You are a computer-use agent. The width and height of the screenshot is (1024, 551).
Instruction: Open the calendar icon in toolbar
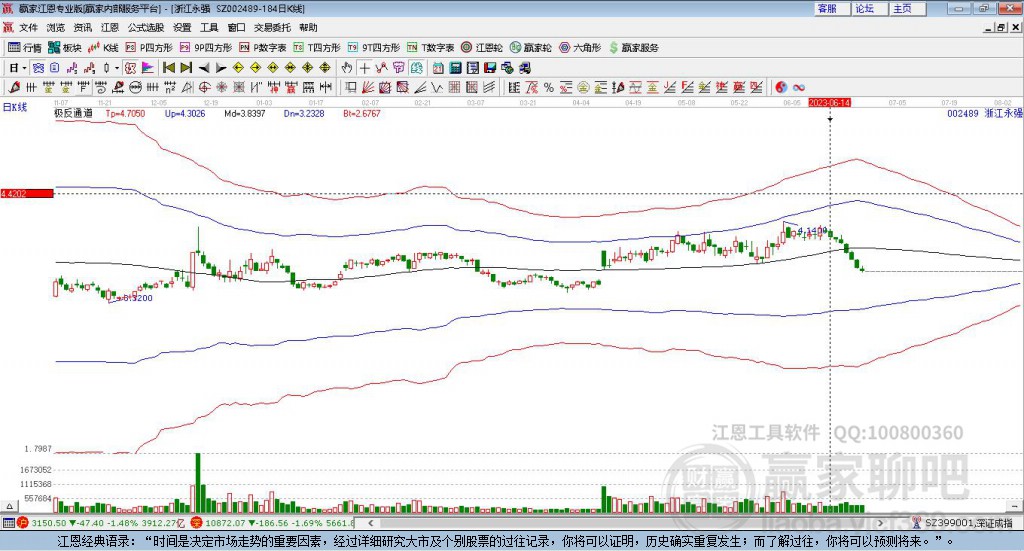pos(438,68)
